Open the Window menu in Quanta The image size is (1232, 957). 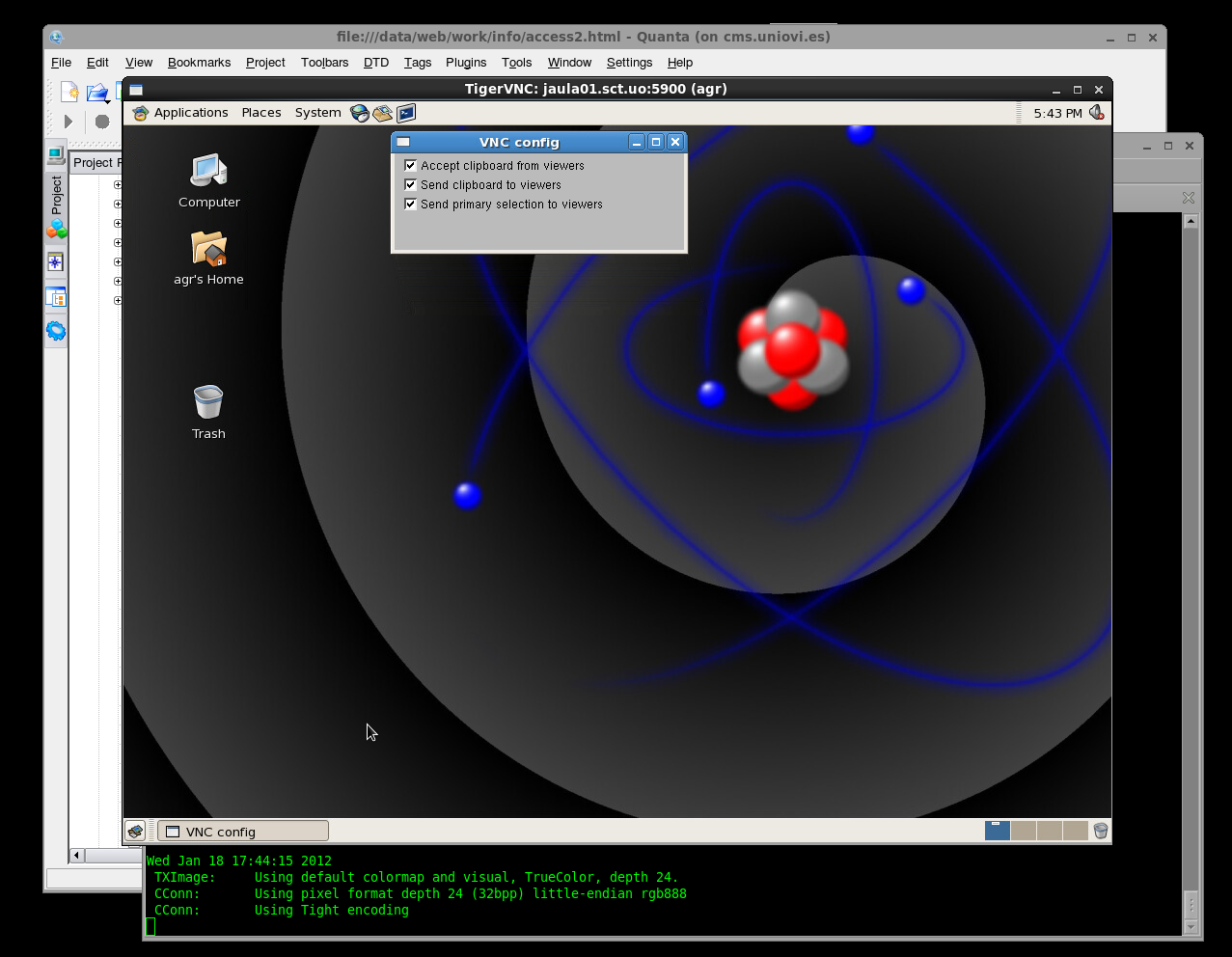coord(569,63)
